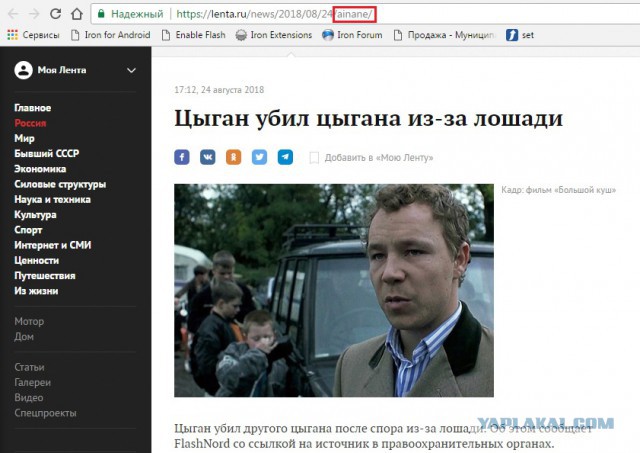The width and height of the screenshot is (640, 453).
Task: Open the Галереи link
Action: click(33, 382)
